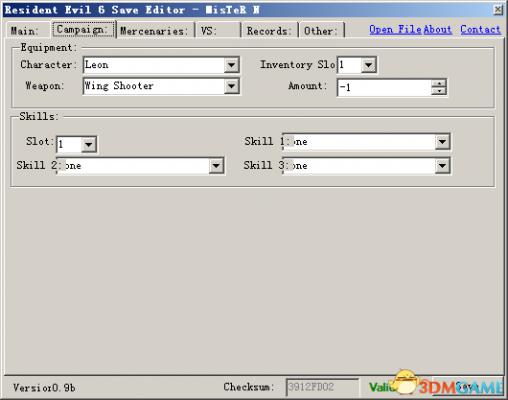Click the Checksum value field

pos(322,387)
